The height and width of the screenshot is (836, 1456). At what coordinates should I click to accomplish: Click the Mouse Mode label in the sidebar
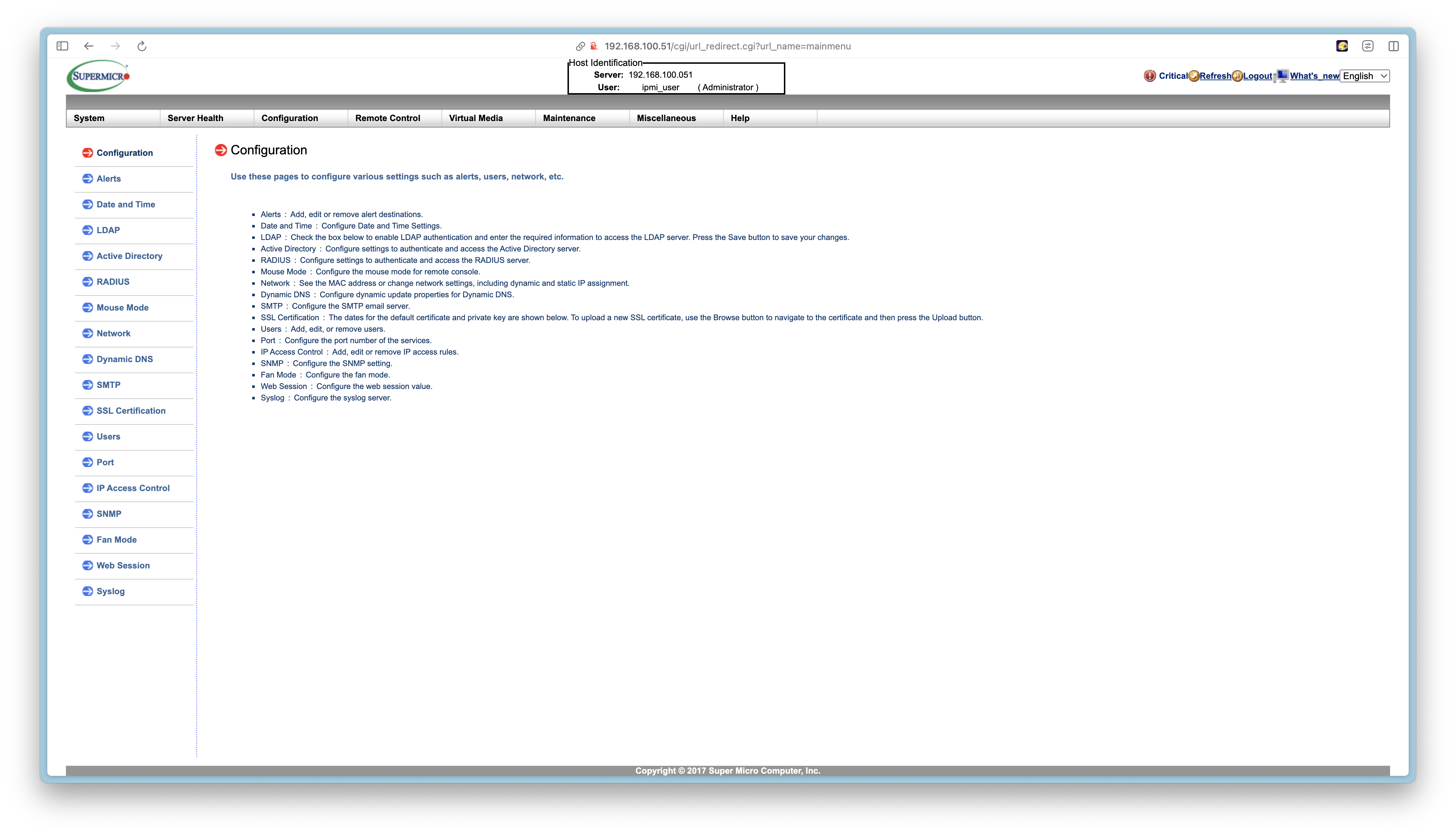tap(122, 308)
